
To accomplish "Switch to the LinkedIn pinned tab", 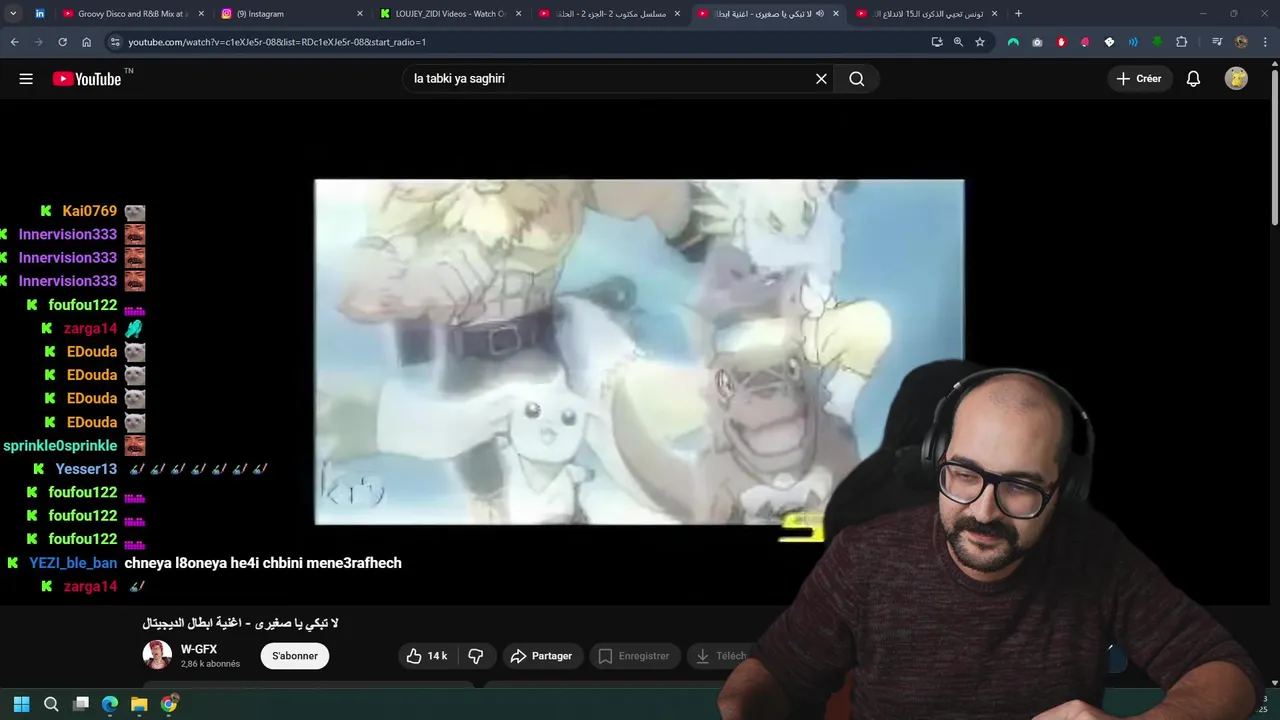I will pyautogui.click(x=40, y=14).
